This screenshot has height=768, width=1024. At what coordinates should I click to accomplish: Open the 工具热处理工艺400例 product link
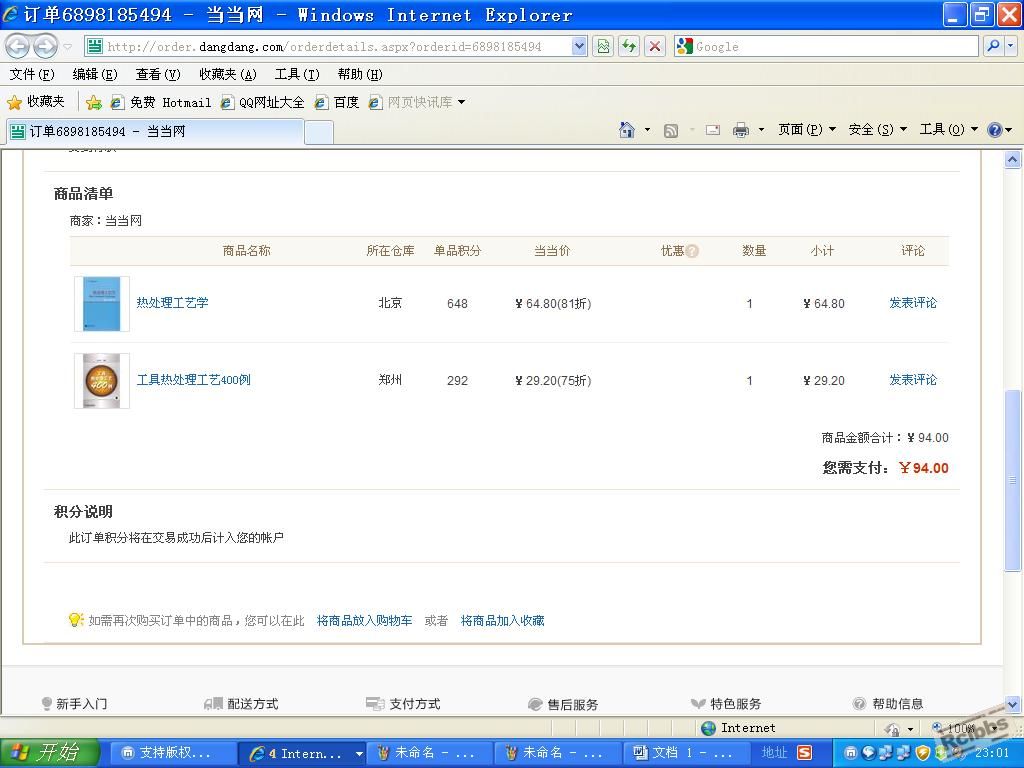tap(193, 379)
